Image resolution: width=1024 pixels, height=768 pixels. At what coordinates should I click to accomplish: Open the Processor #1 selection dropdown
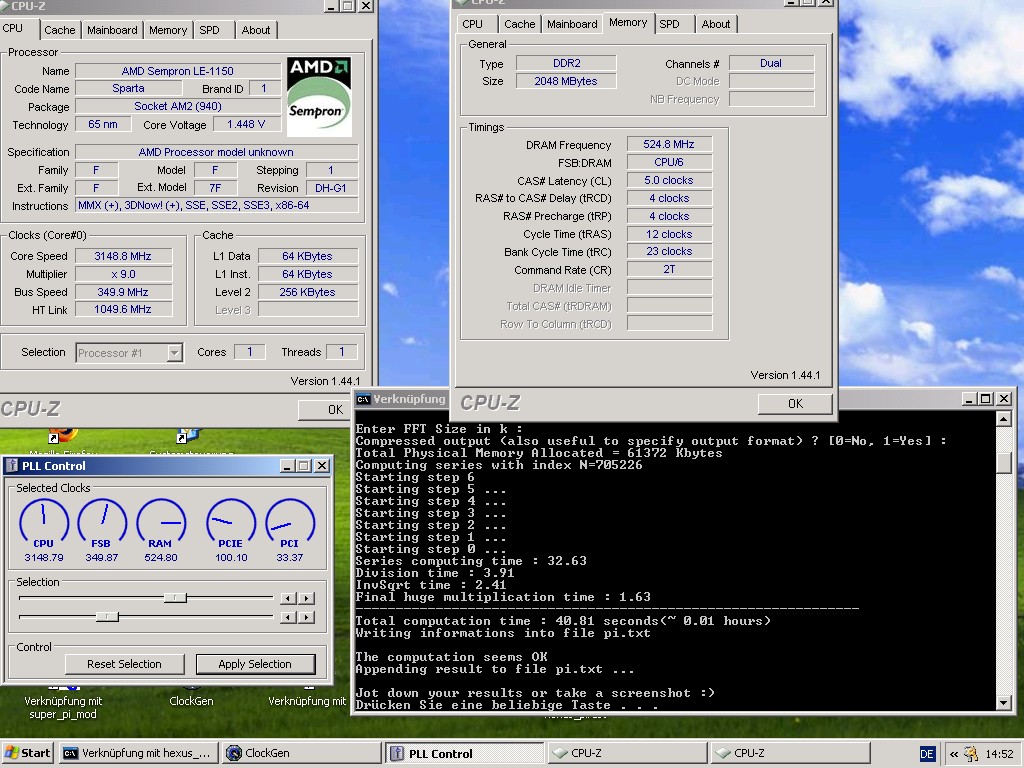(129, 353)
